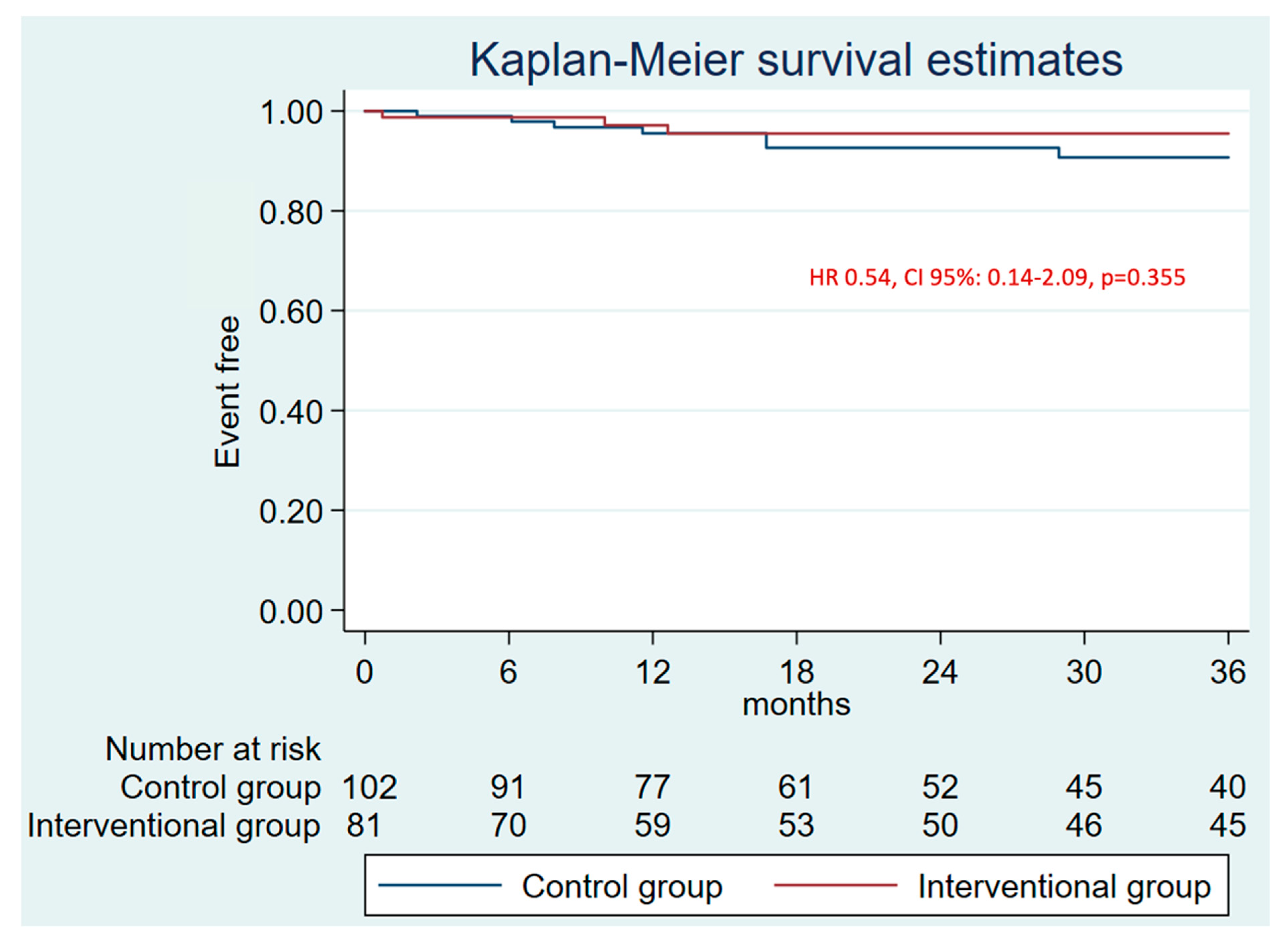Click Control group count 61 at month 18
This screenshot has width=1288, height=946.
[x=795, y=787]
